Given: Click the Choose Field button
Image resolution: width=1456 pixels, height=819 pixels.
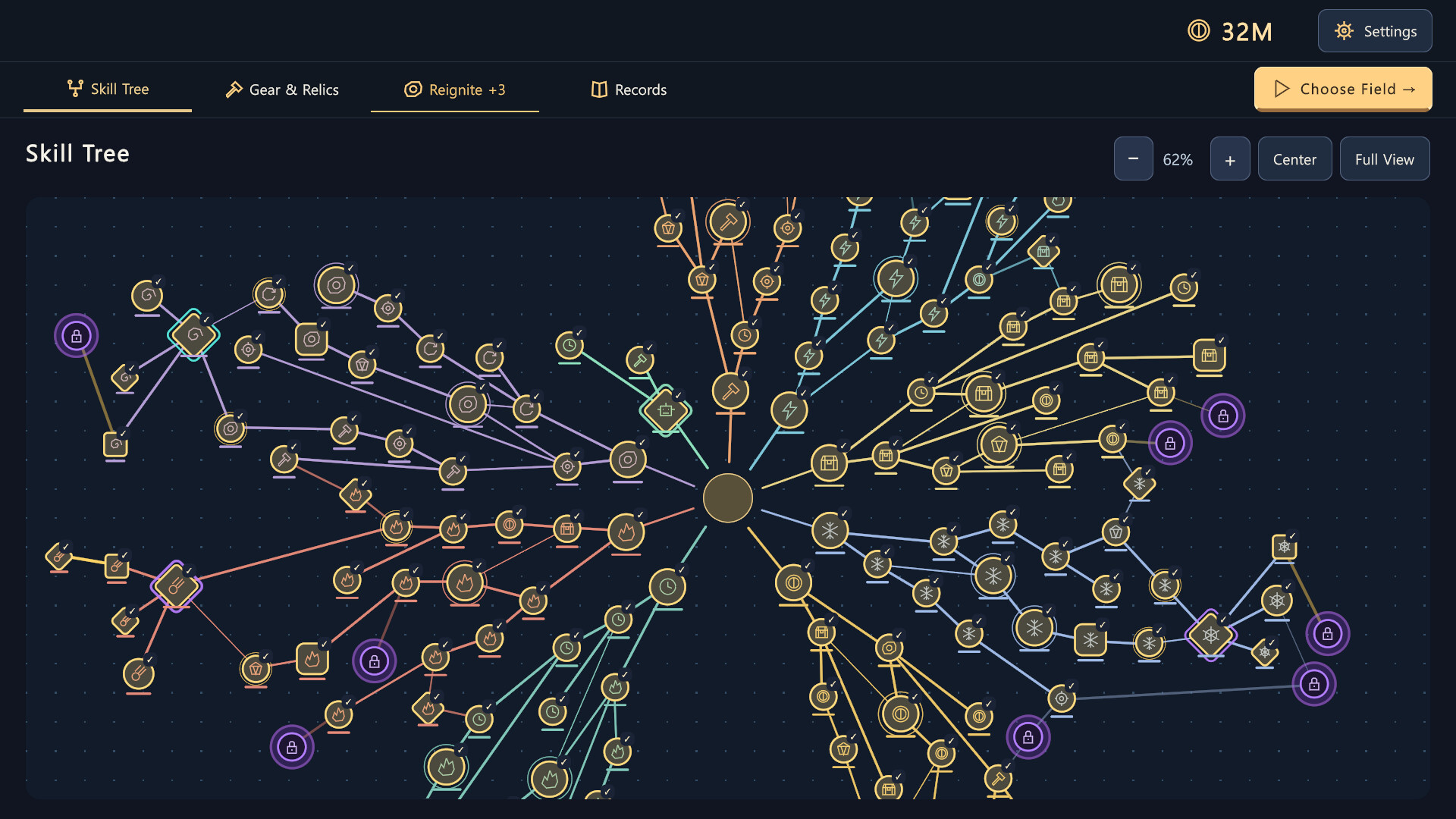Looking at the screenshot, I should pos(1343,89).
